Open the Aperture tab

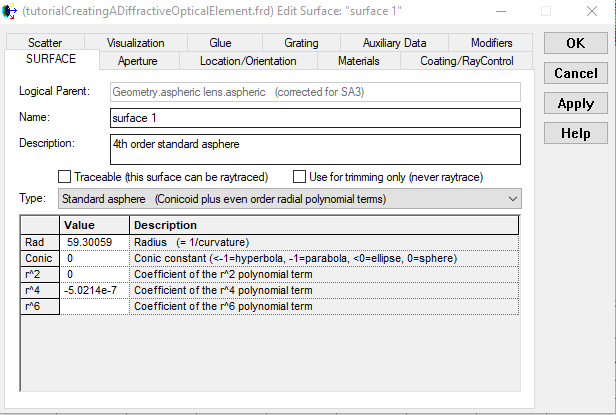pos(138,61)
